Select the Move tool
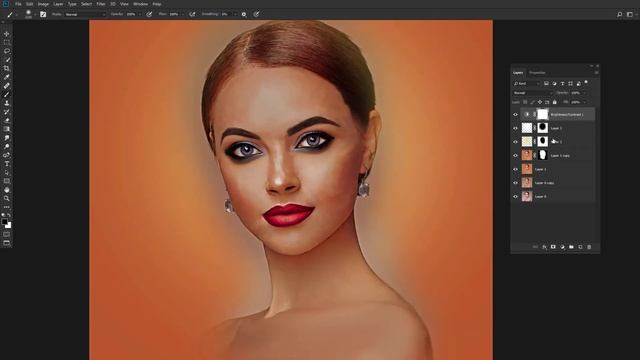640x360 pixels. [7, 34]
